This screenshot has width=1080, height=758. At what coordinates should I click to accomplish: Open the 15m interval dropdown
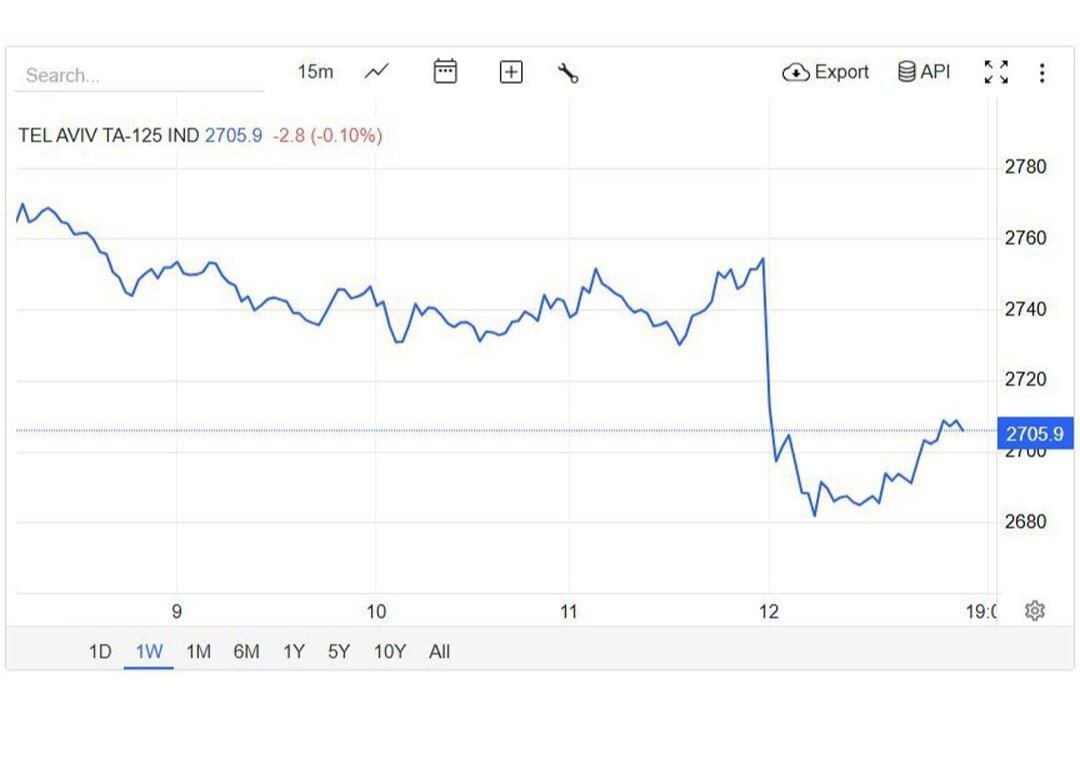tap(315, 72)
